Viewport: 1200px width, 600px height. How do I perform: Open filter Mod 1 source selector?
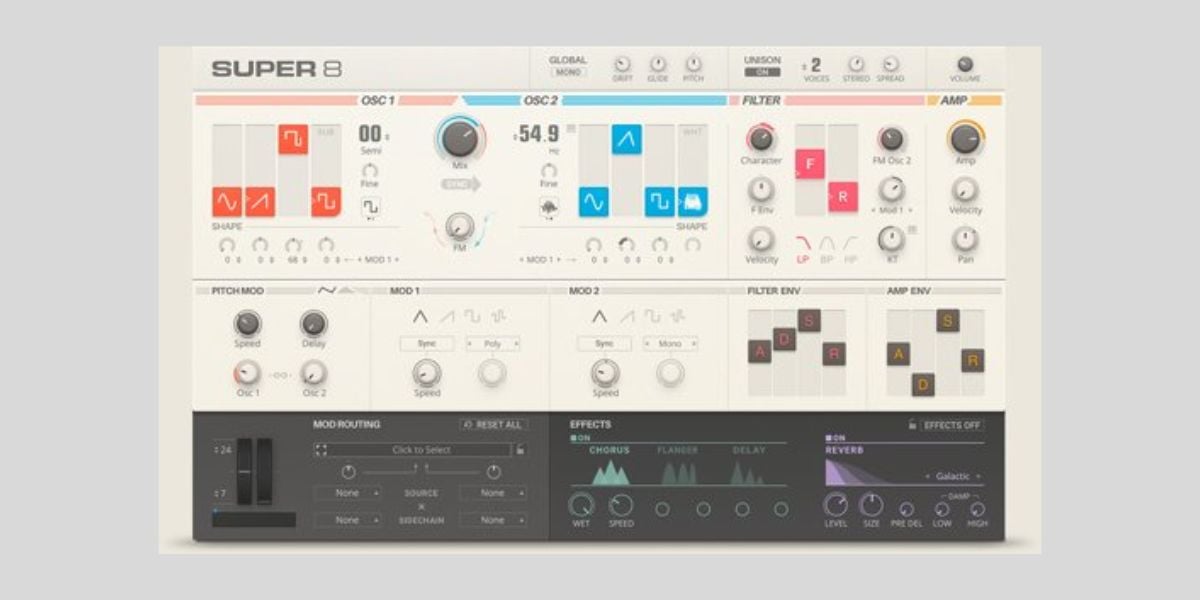pos(891,211)
